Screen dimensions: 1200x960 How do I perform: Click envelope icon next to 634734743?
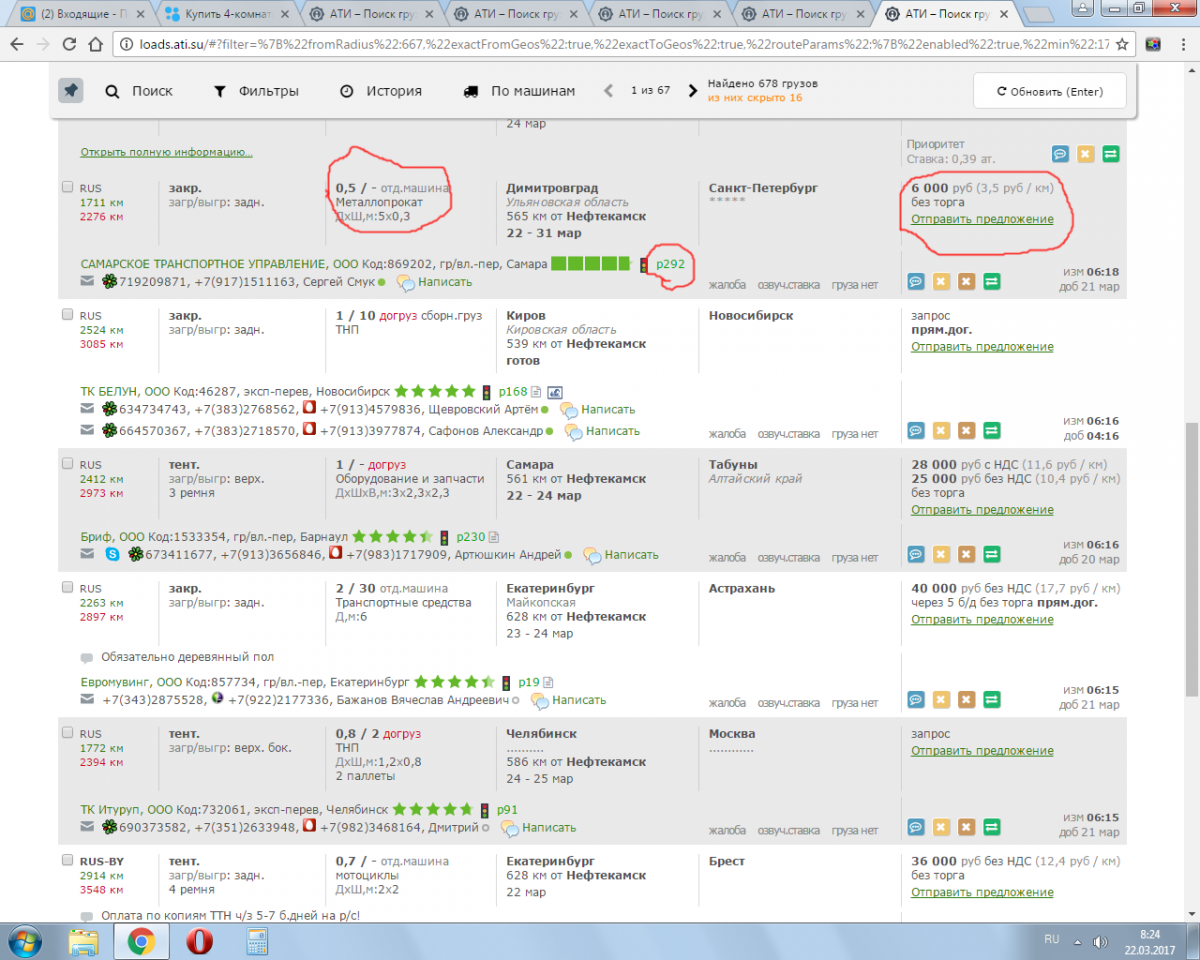[x=87, y=409]
